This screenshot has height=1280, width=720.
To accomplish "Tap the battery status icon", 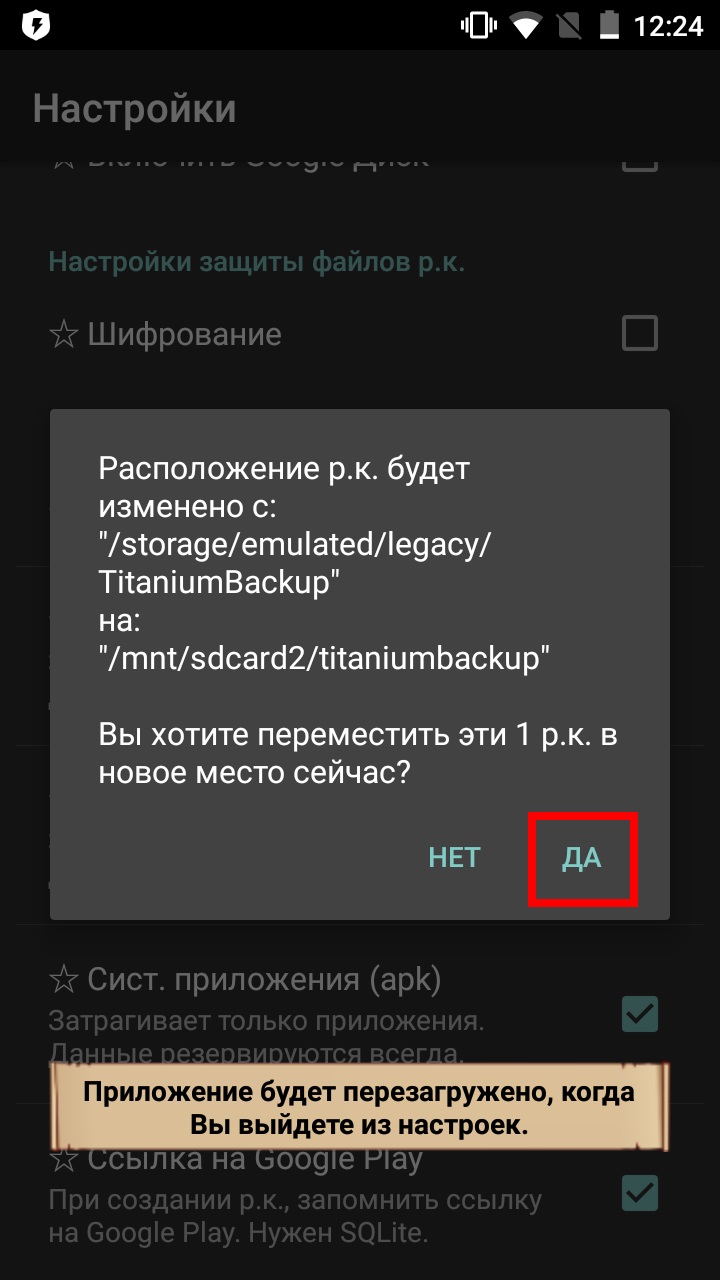I will 607,25.
